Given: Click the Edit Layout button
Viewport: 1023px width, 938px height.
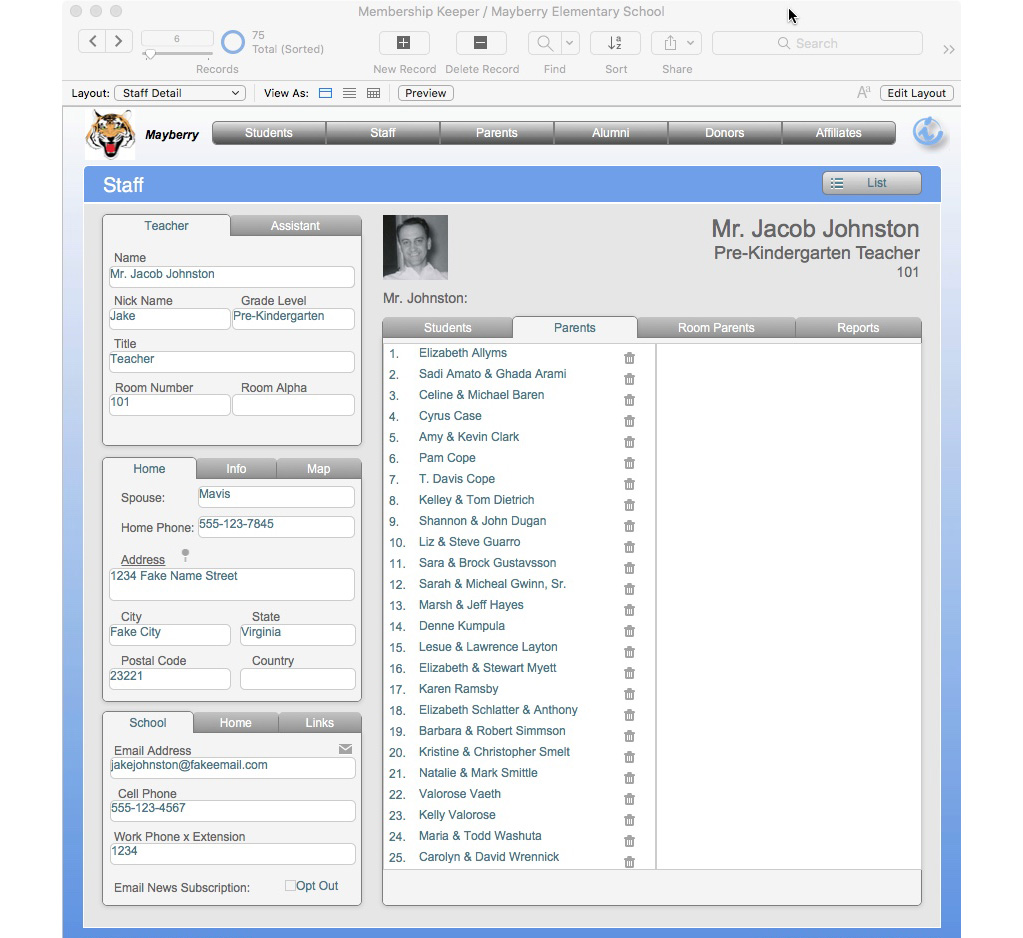Looking at the screenshot, I should tap(916, 93).
